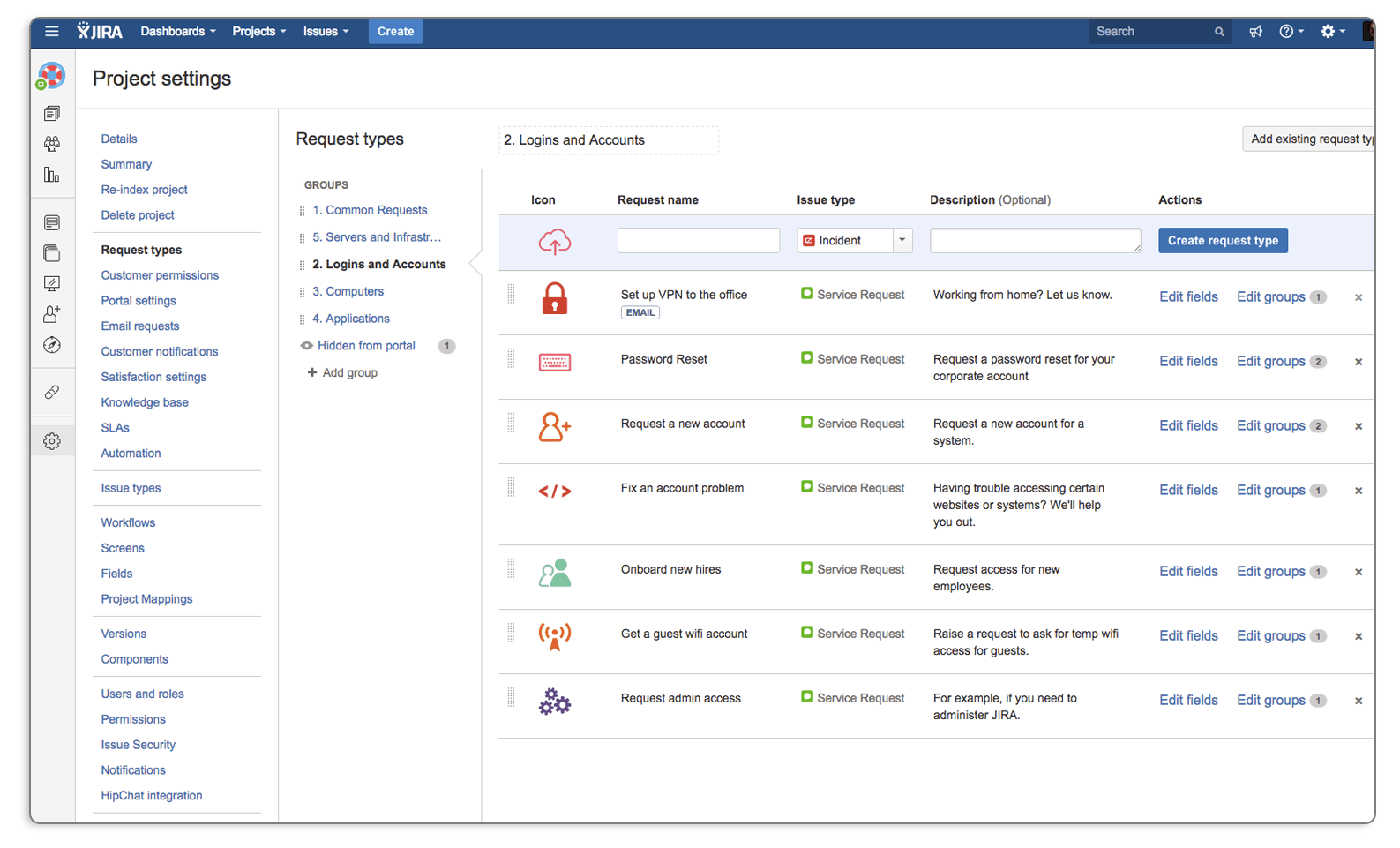Image resolution: width=1400 pixels, height=848 pixels.
Task: Click the feedback megaphone icon
Action: [x=1255, y=32]
